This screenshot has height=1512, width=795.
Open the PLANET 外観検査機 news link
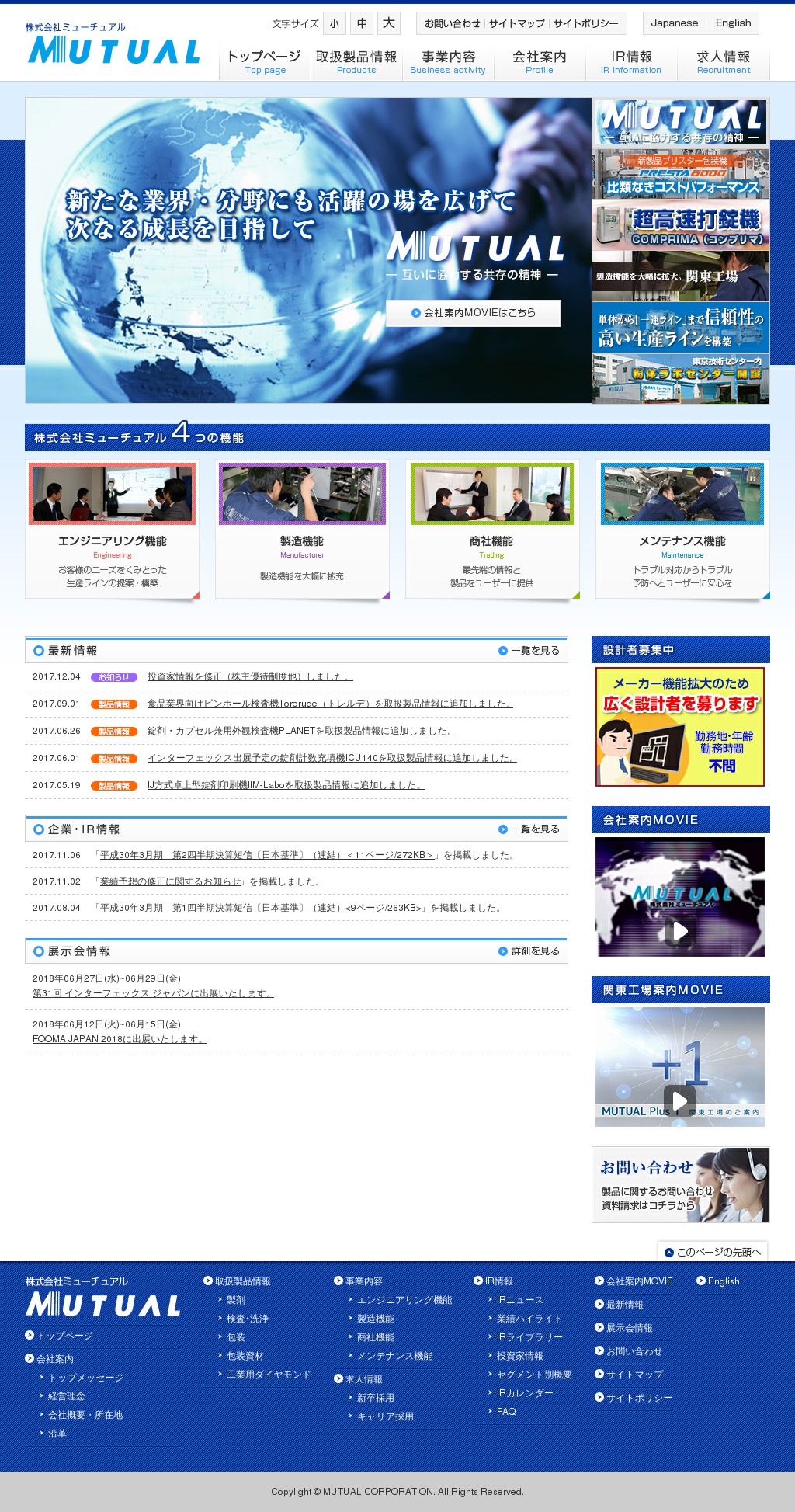click(x=300, y=731)
